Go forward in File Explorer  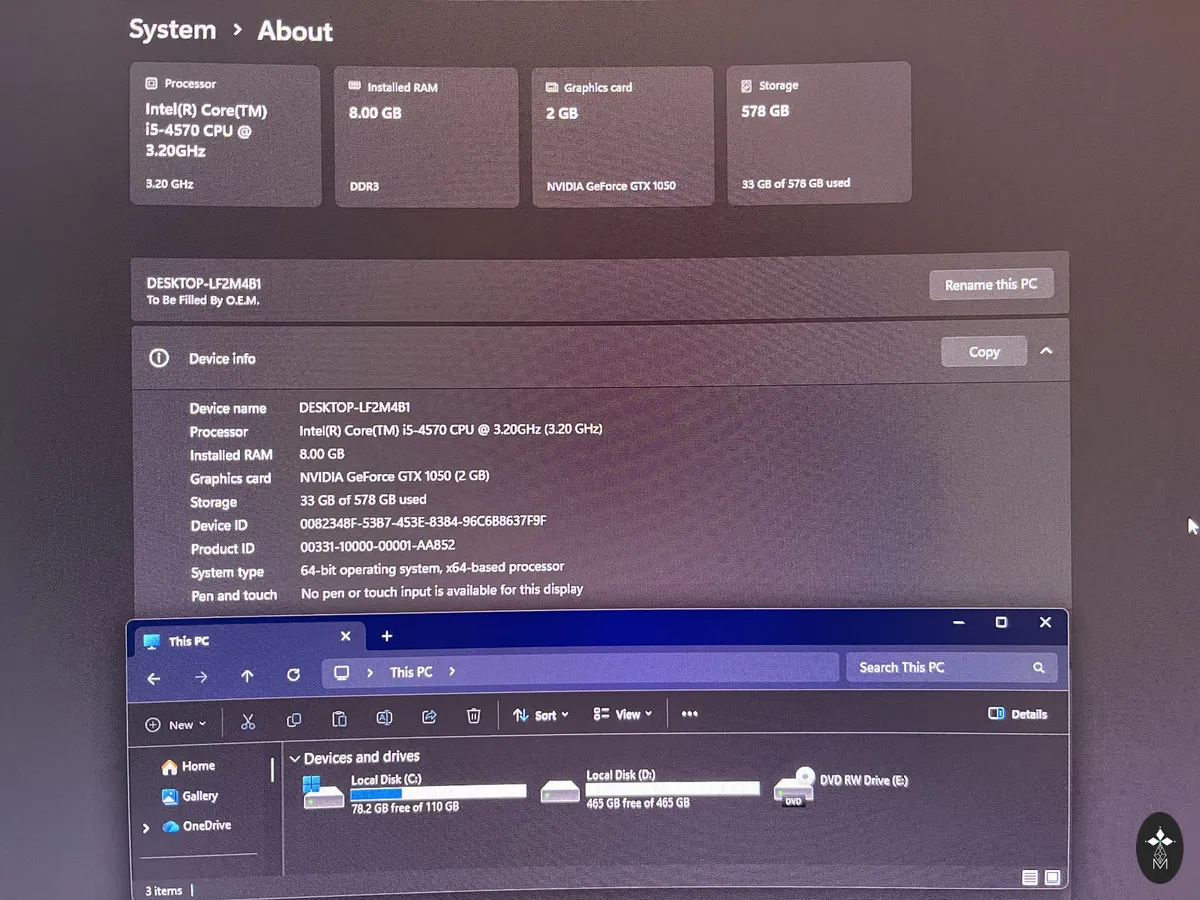pyautogui.click(x=201, y=677)
